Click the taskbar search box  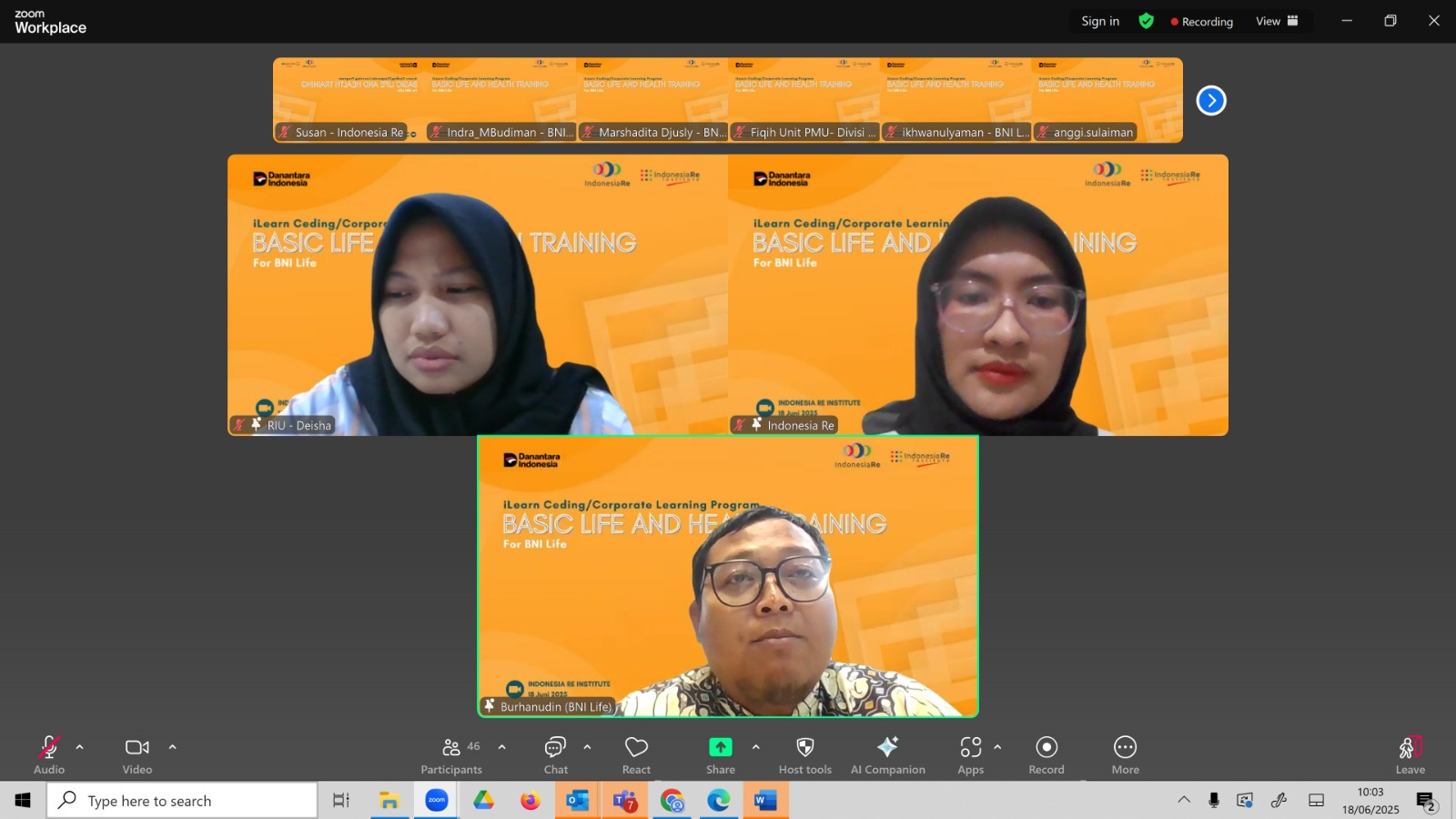click(182, 801)
